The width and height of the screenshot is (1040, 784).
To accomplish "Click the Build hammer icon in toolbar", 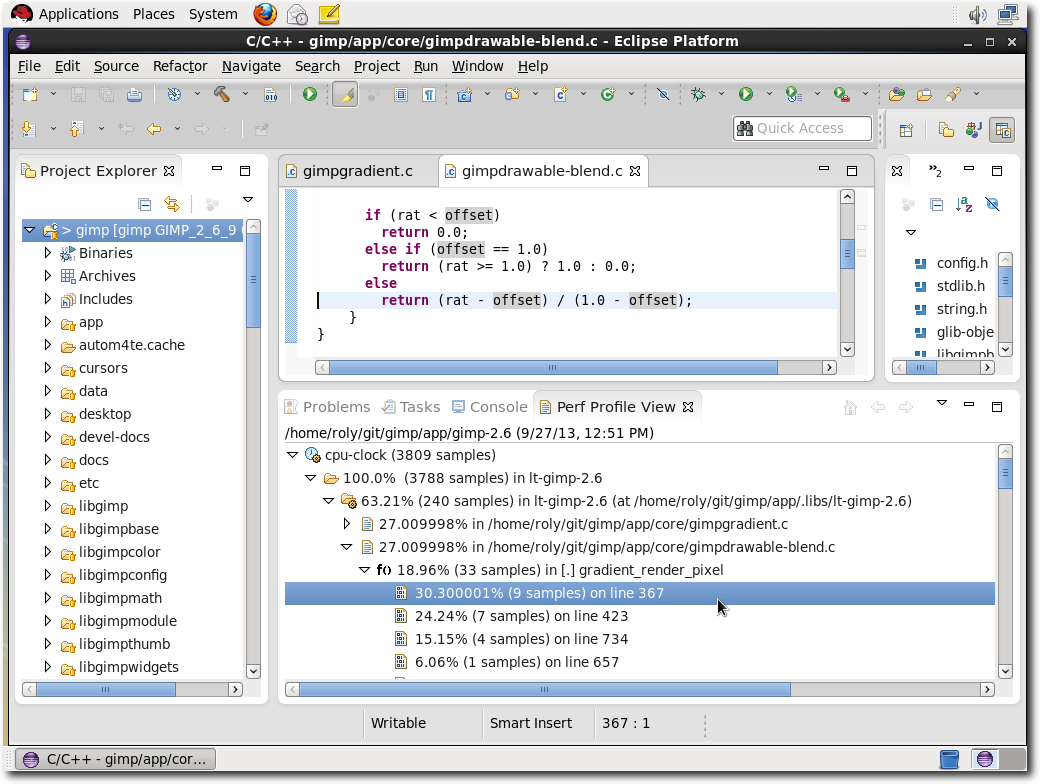I will click(221, 94).
